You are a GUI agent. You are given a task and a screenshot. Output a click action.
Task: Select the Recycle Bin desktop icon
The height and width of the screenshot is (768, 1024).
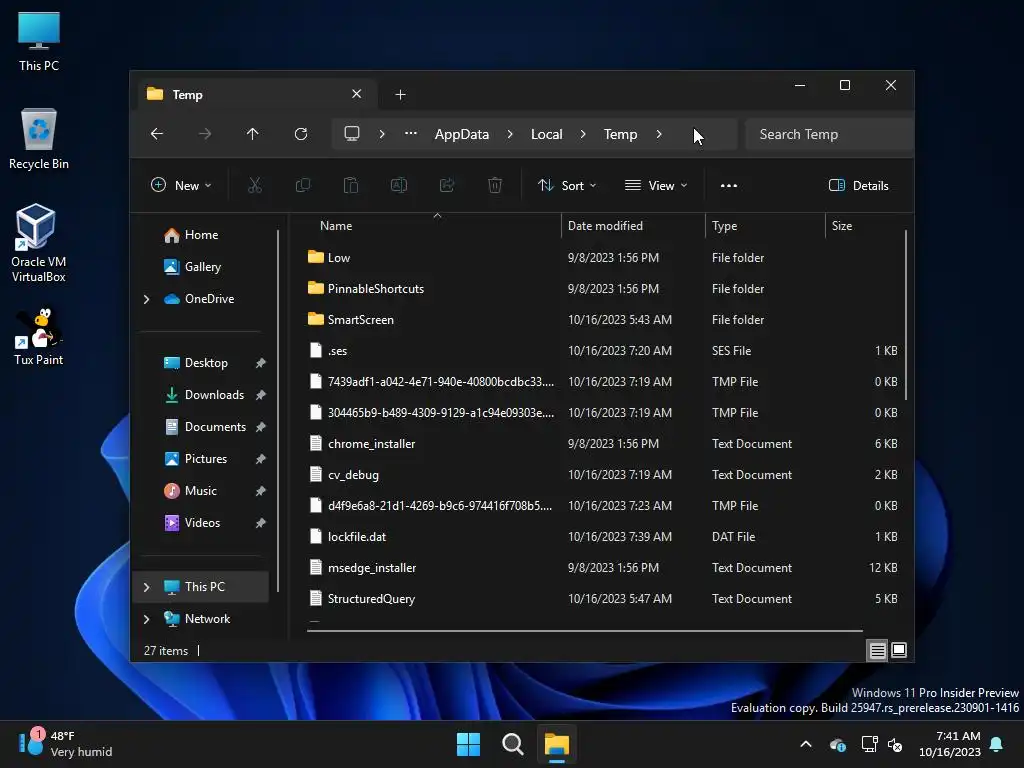[39, 139]
